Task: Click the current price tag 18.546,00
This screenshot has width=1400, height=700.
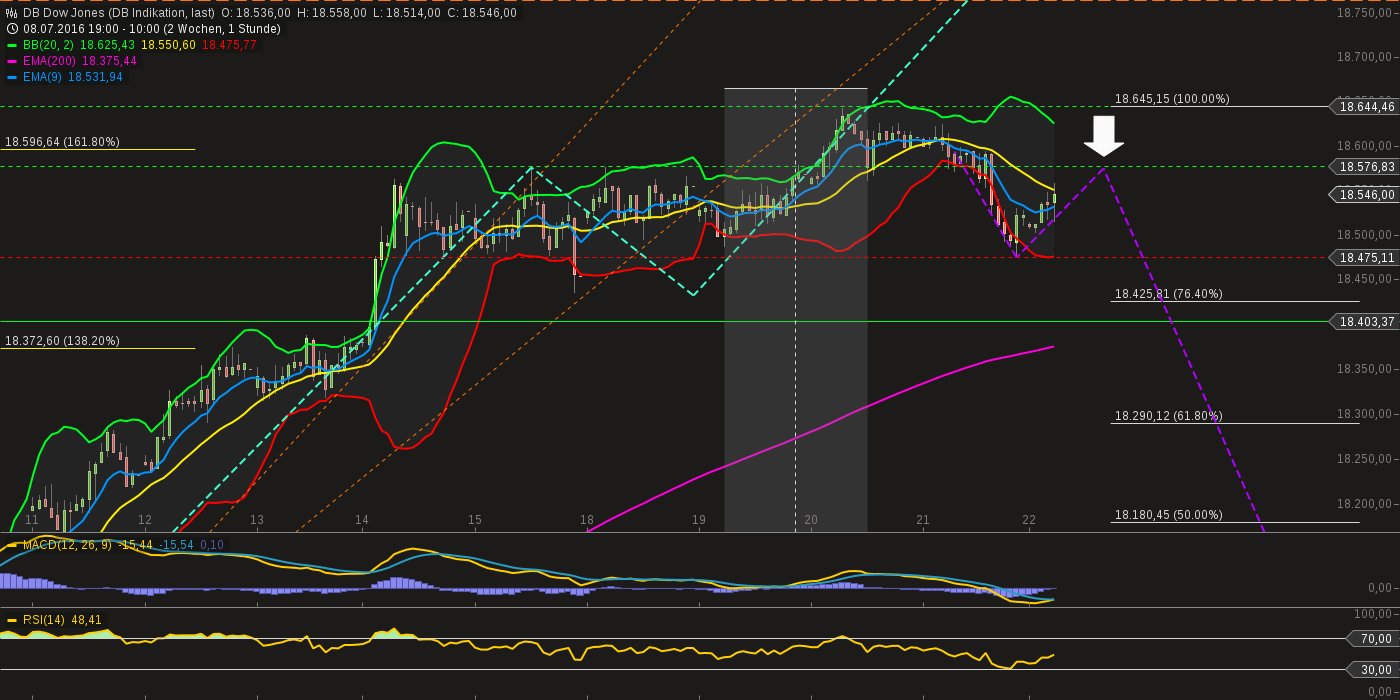Action: point(1365,195)
